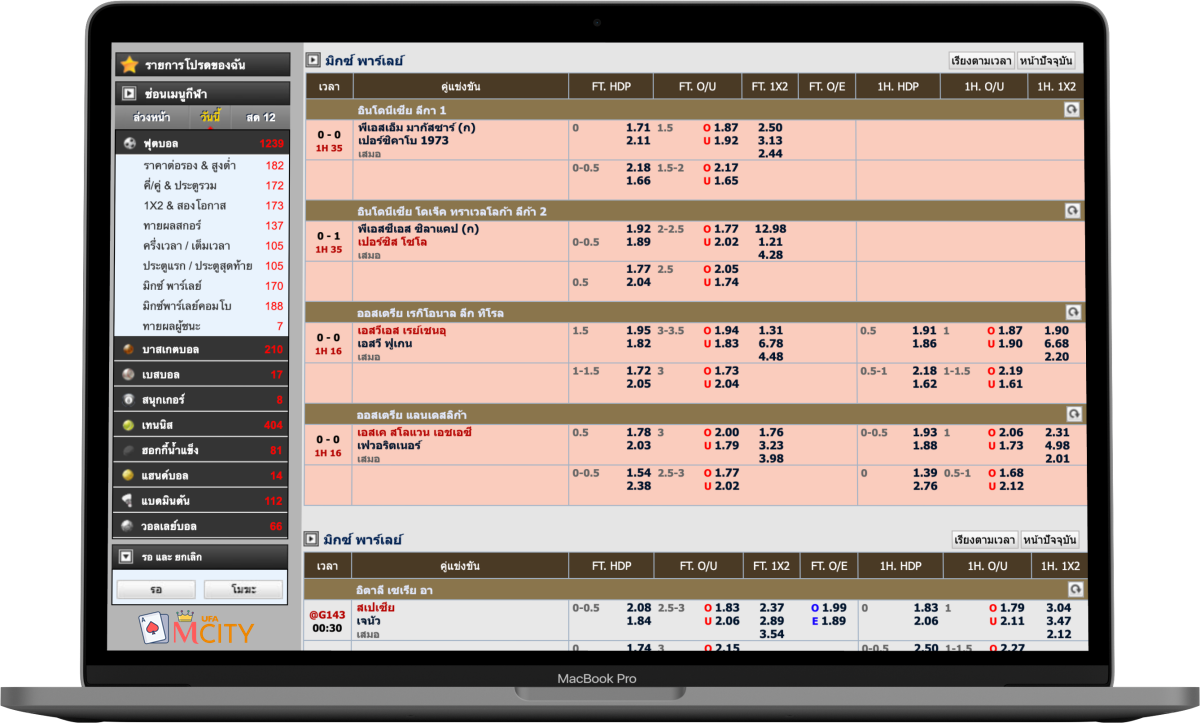
Task: Click the volleyball sport icon
Action: tap(128, 526)
